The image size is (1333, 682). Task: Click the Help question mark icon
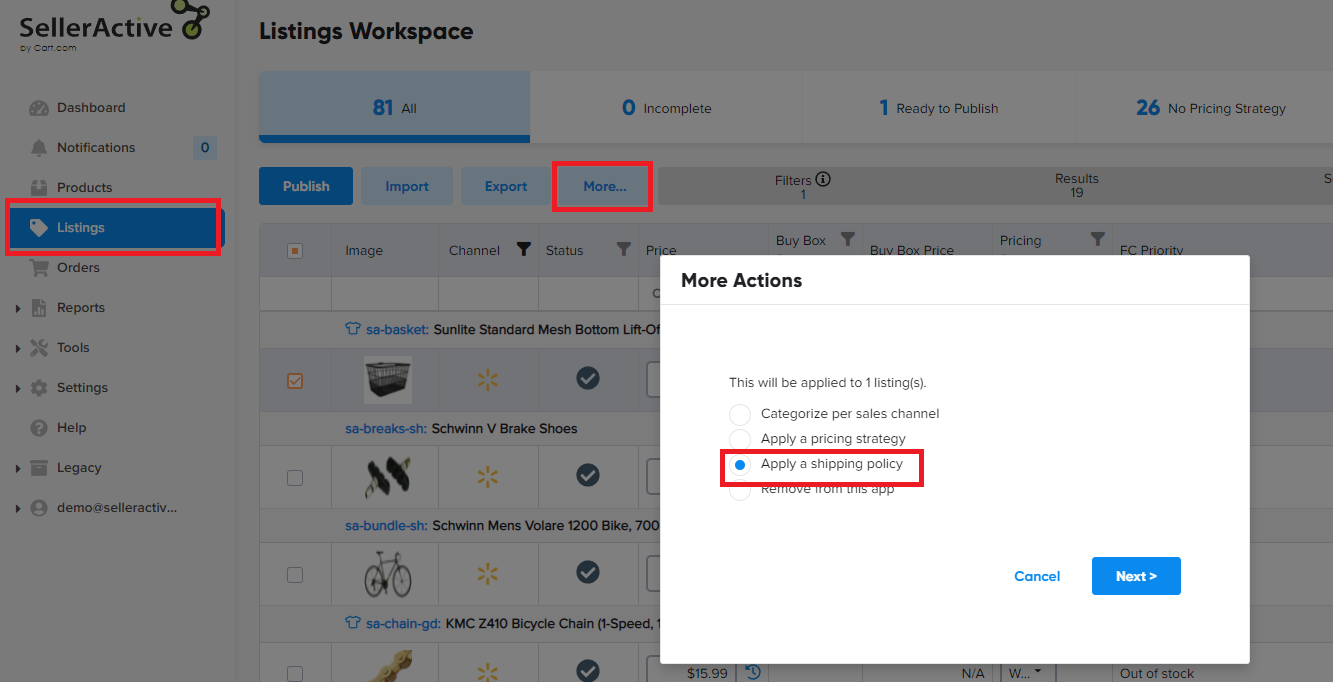pos(39,428)
